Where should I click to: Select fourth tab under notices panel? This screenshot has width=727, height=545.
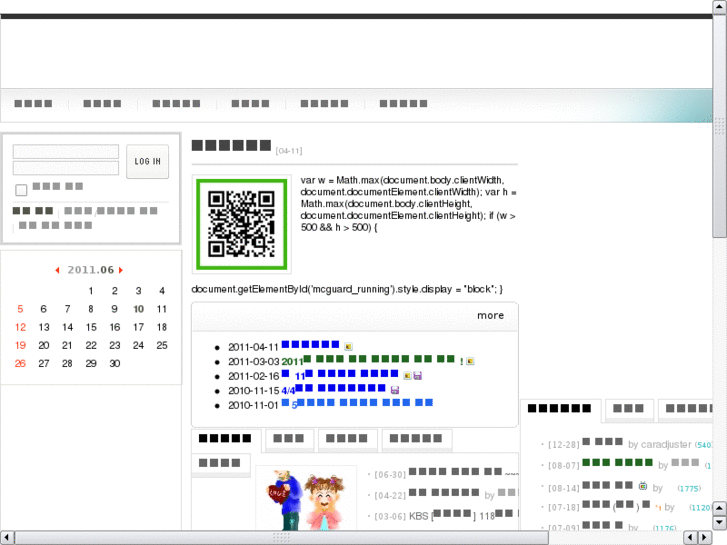point(416,439)
